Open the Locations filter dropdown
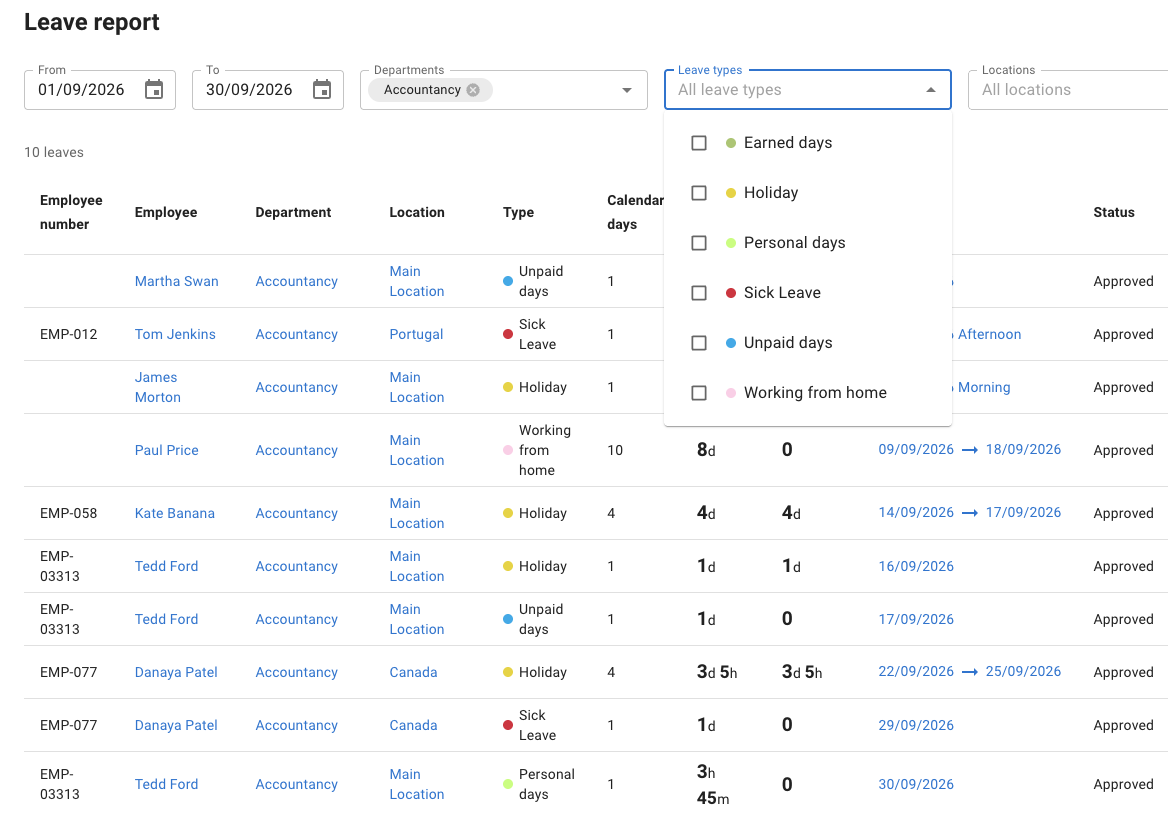The image size is (1168, 818). 1067,90
